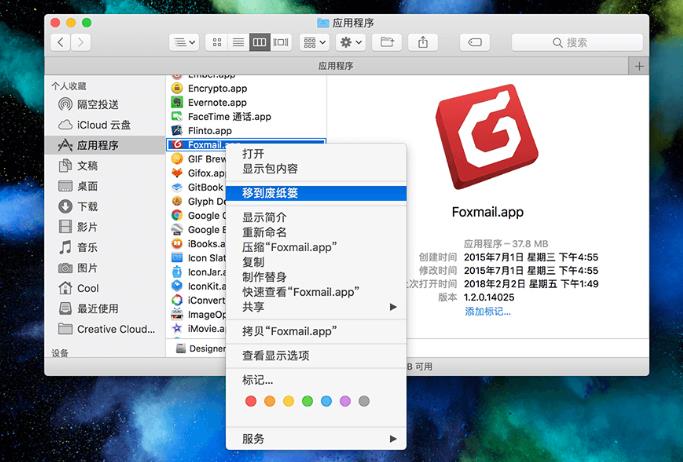
Task: Click the 添加标记... link in preview
Action: coord(487,312)
